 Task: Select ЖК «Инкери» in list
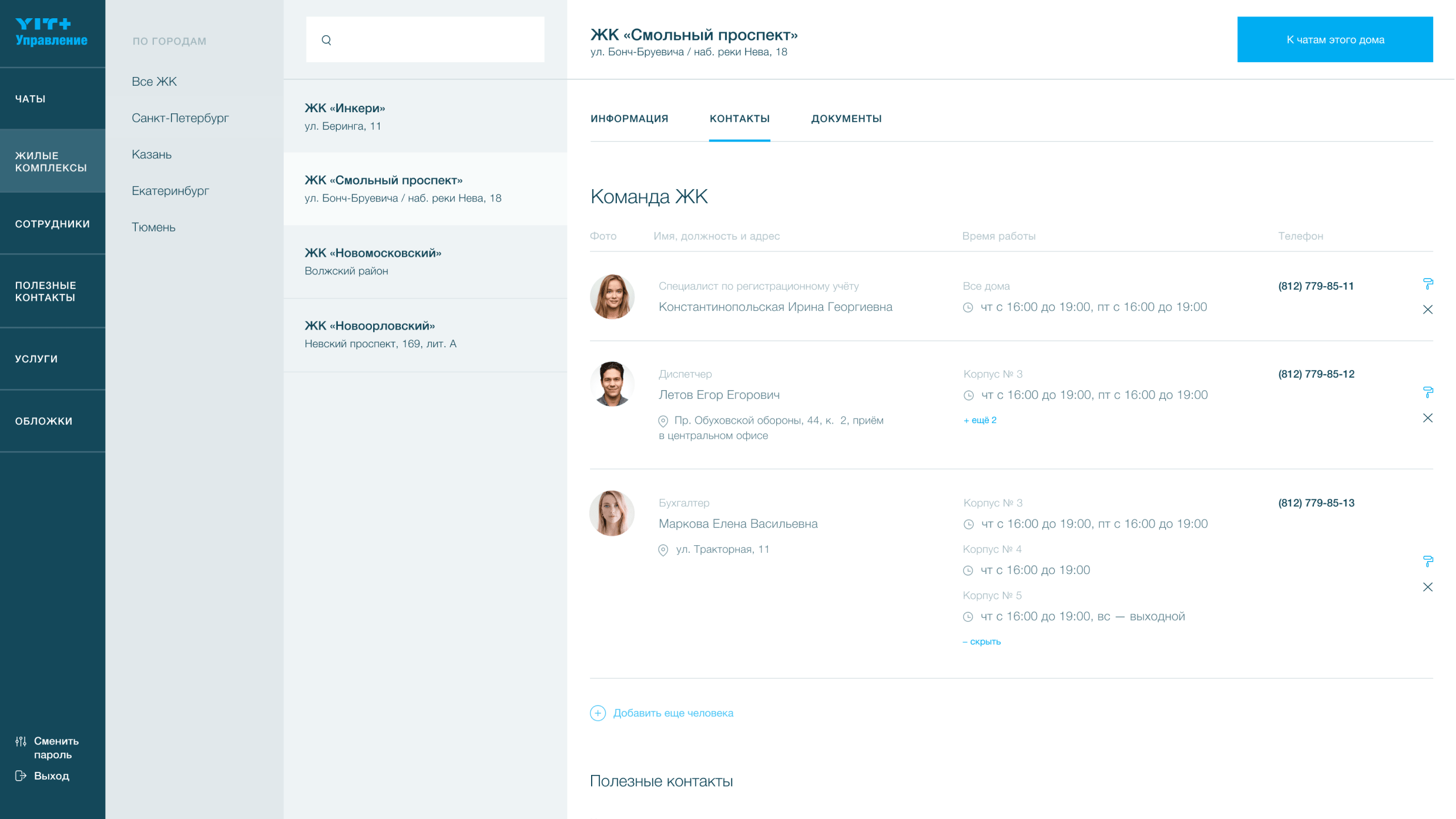pos(425,116)
